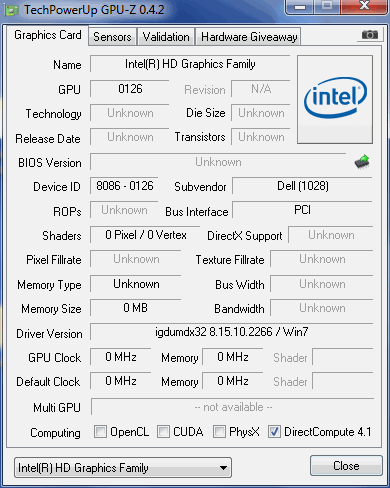Click the Close button
The height and width of the screenshot is (488, 390).
[346, 466]
